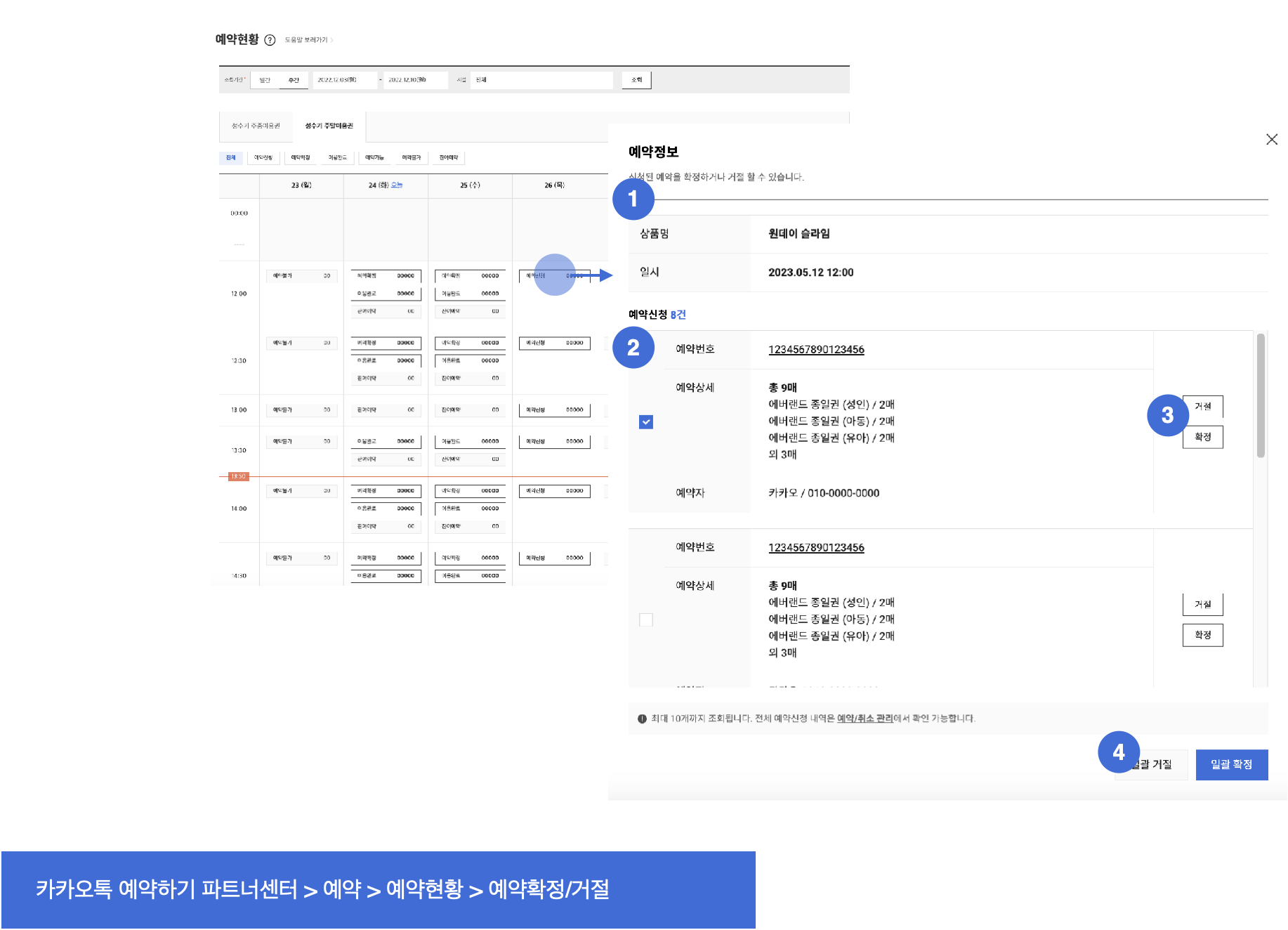Uncheck the first reservation's checked checkbox

coord(646,422)
